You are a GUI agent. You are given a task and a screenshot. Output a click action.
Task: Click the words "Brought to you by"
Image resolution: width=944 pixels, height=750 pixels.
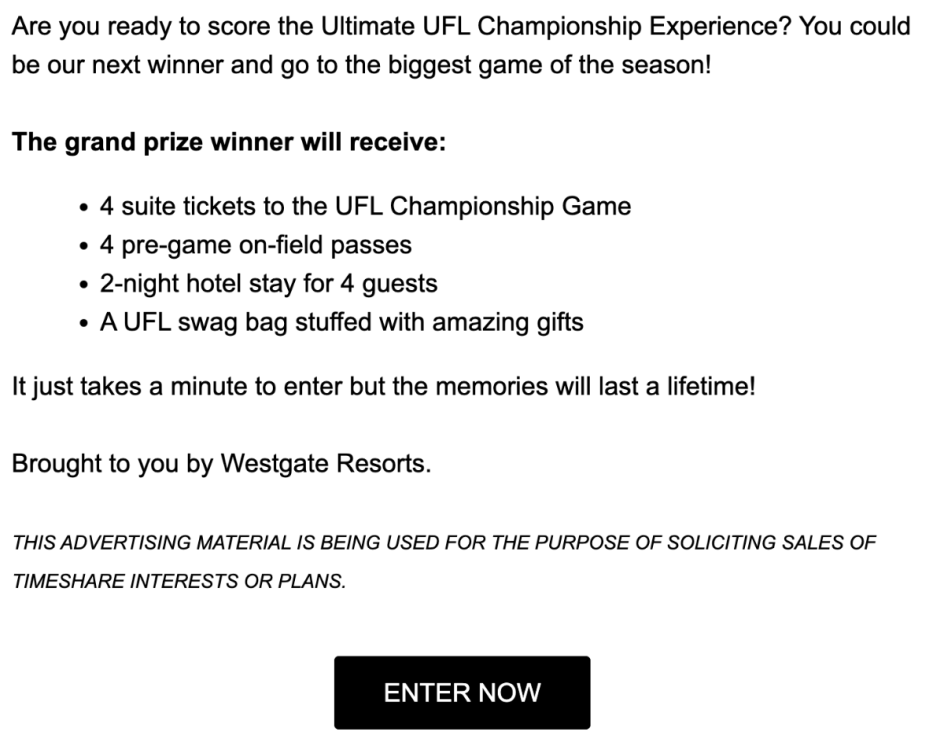pos(112,464)
